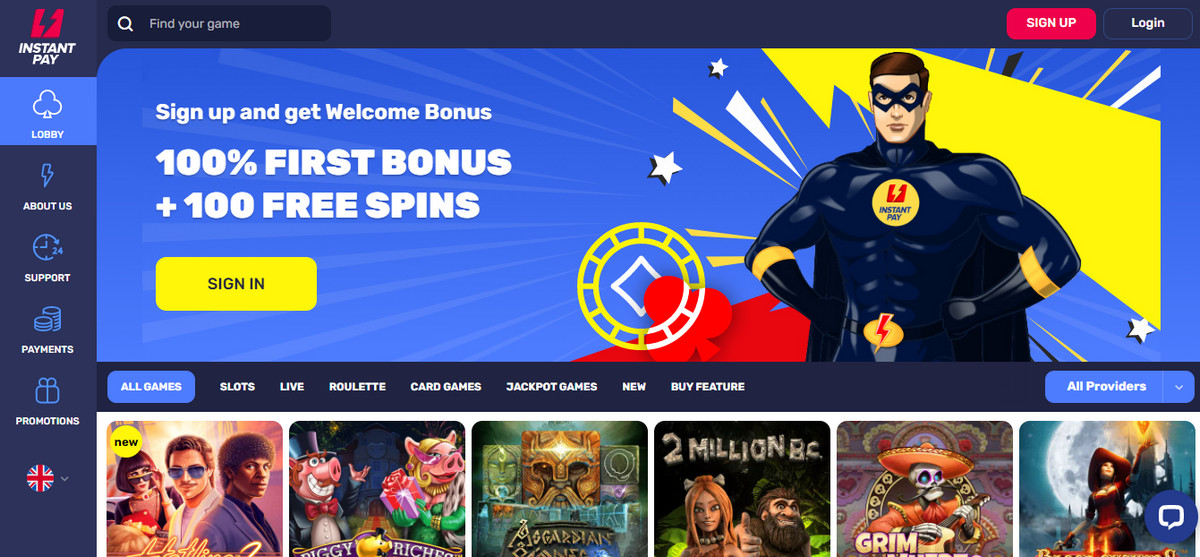Click the Login button
This screenshot has height=557, width=1200.
1148,23
